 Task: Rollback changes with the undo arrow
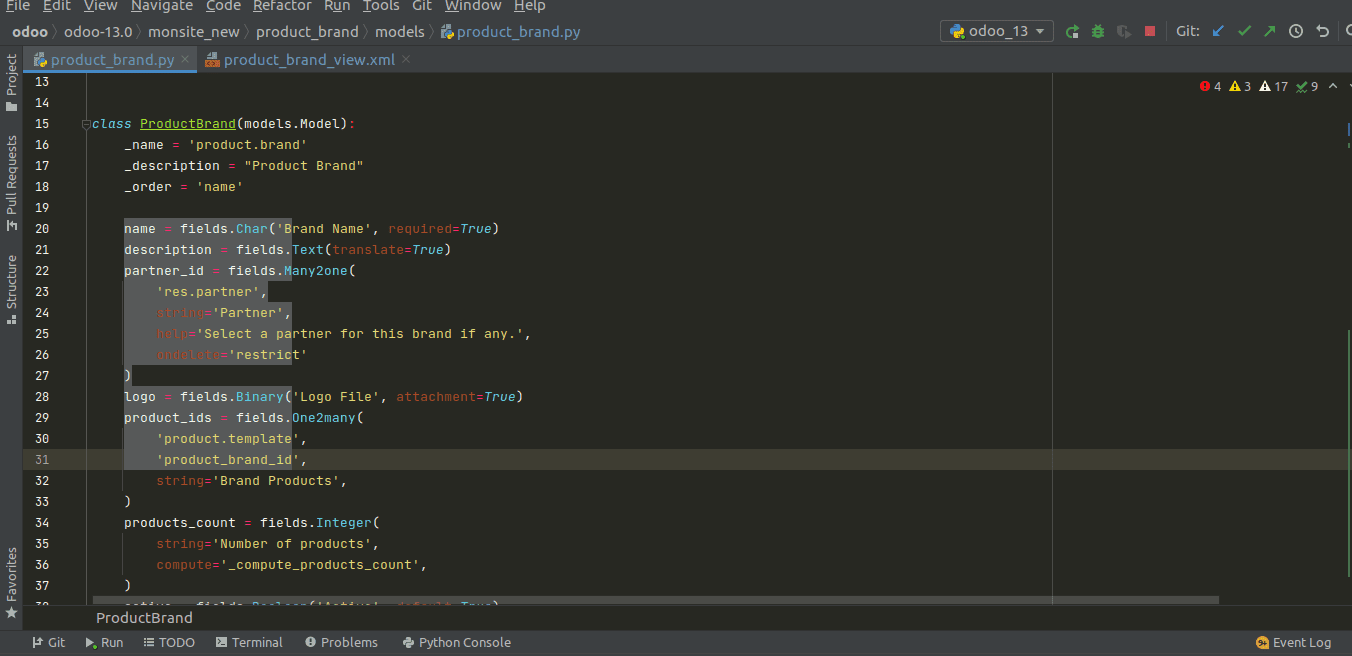(1322, 31)
